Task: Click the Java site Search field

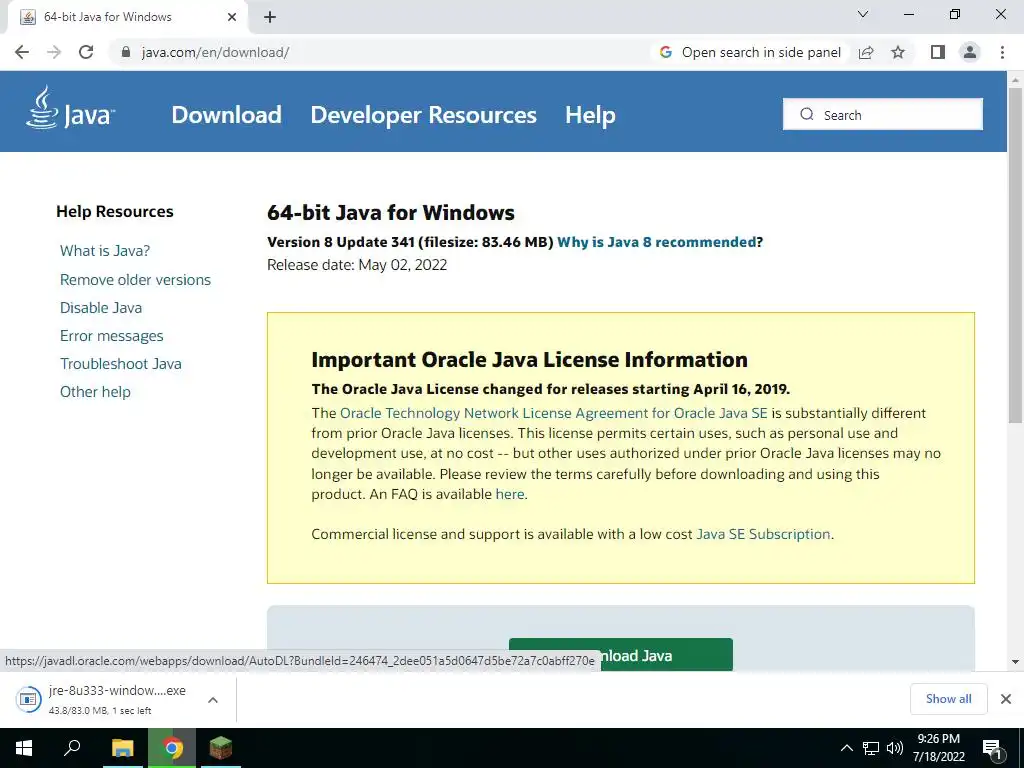Action: (x=882, y=114)
